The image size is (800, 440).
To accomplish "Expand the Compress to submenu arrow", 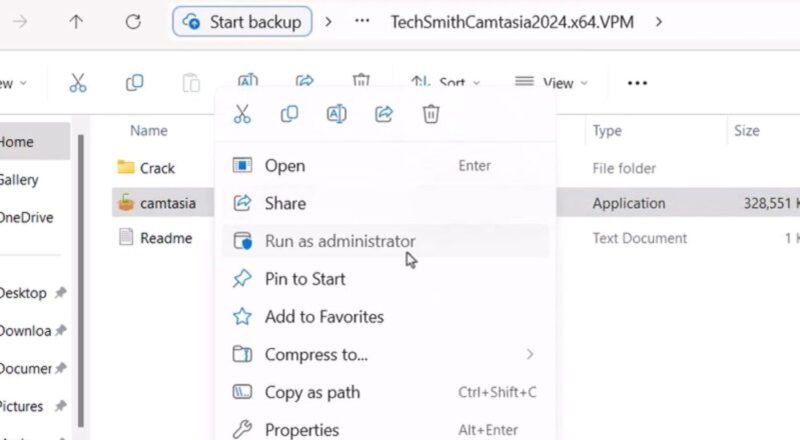I will tap(530, 355).
